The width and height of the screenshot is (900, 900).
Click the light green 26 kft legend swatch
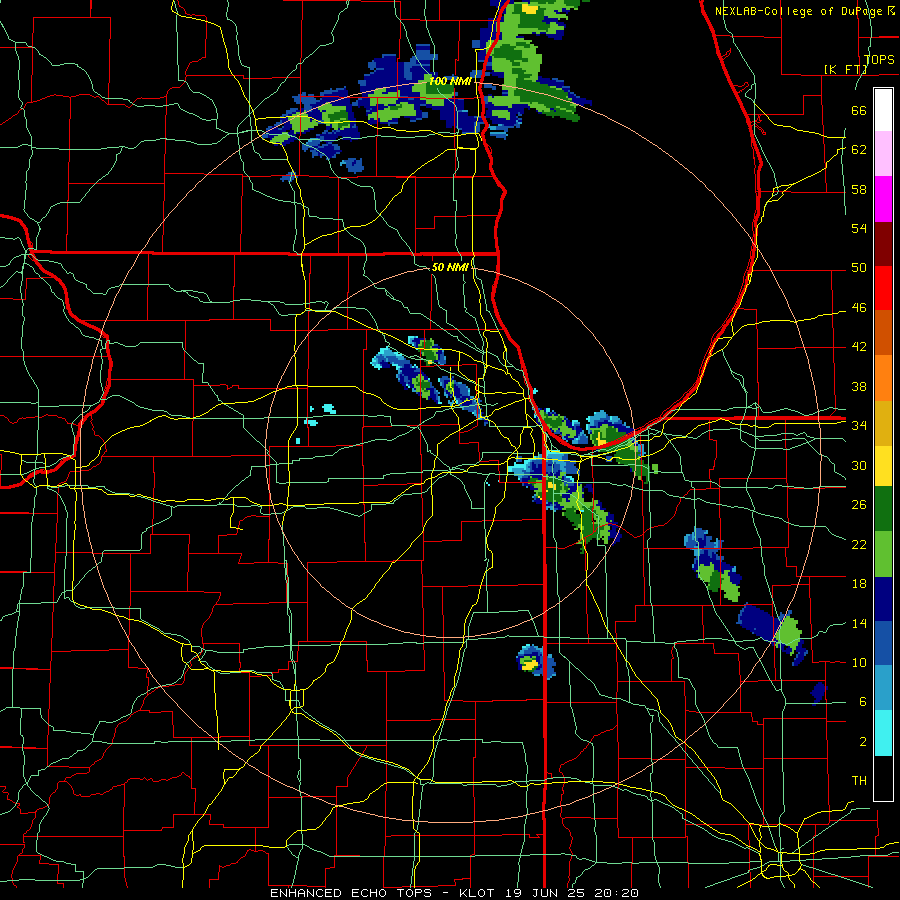tap(883, 554)
